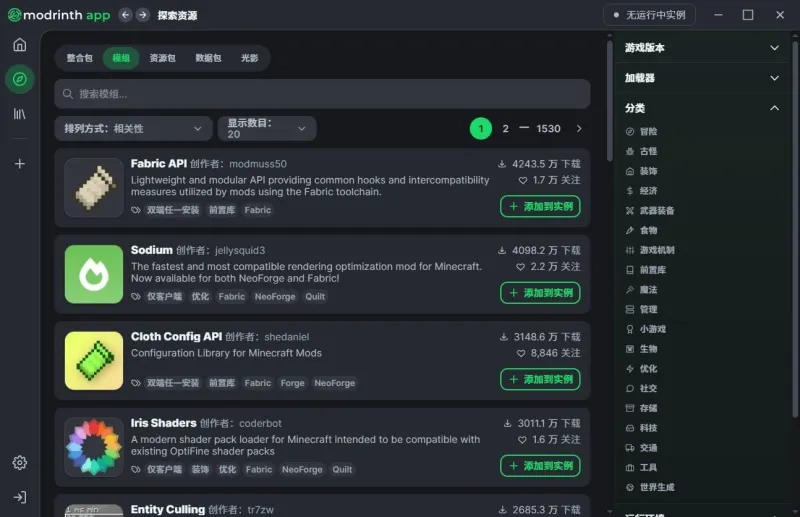Select the 经济 category filter
Image resolution: width=800 pixels, height=517 pixels.
[x=642, y=191]
